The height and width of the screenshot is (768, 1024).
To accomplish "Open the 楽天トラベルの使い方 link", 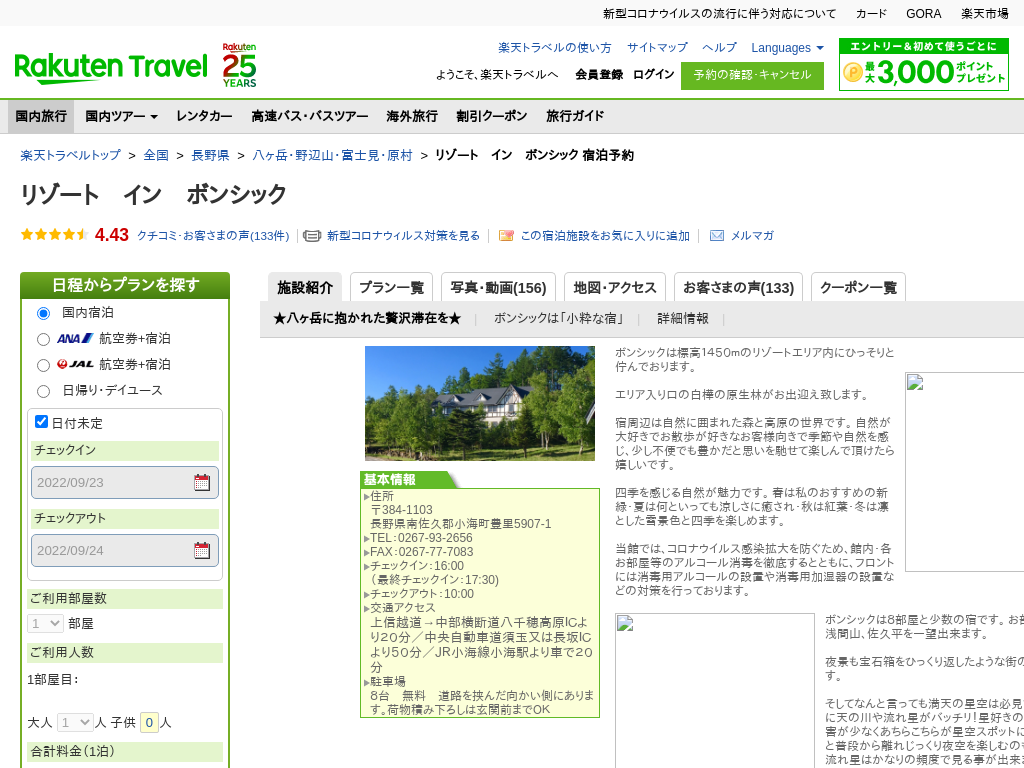I will coord(554,48).
